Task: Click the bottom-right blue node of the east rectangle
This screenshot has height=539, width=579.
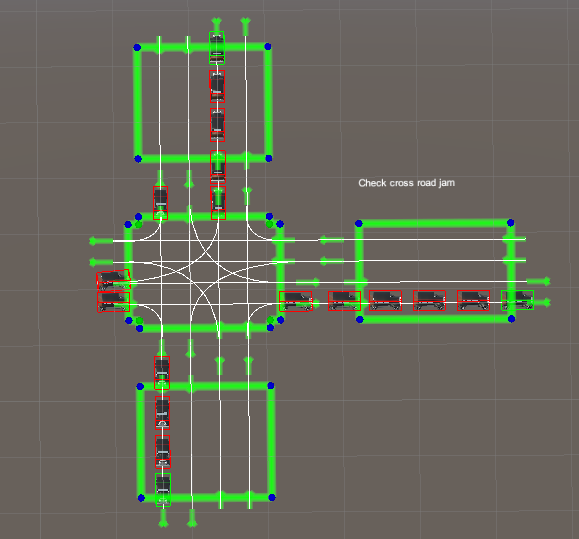Action: (511, 319)
